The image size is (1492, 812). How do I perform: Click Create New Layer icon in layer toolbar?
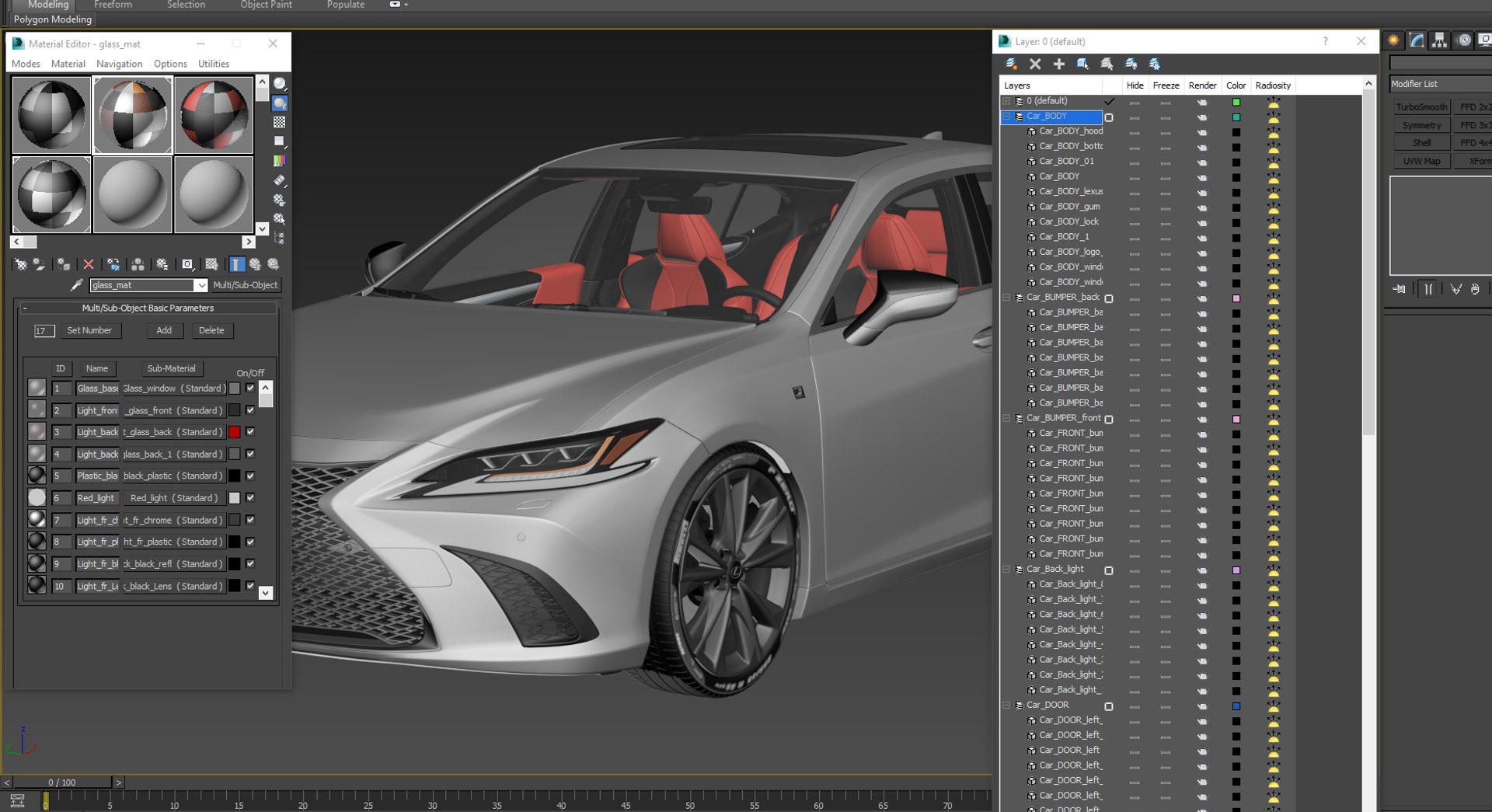1011,64
